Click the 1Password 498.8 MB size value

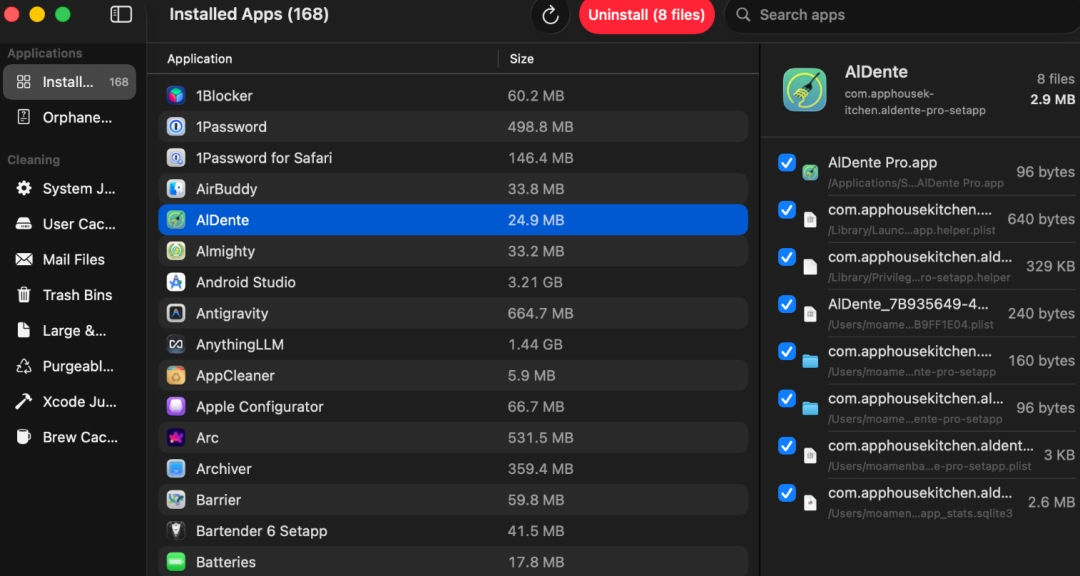541,127
